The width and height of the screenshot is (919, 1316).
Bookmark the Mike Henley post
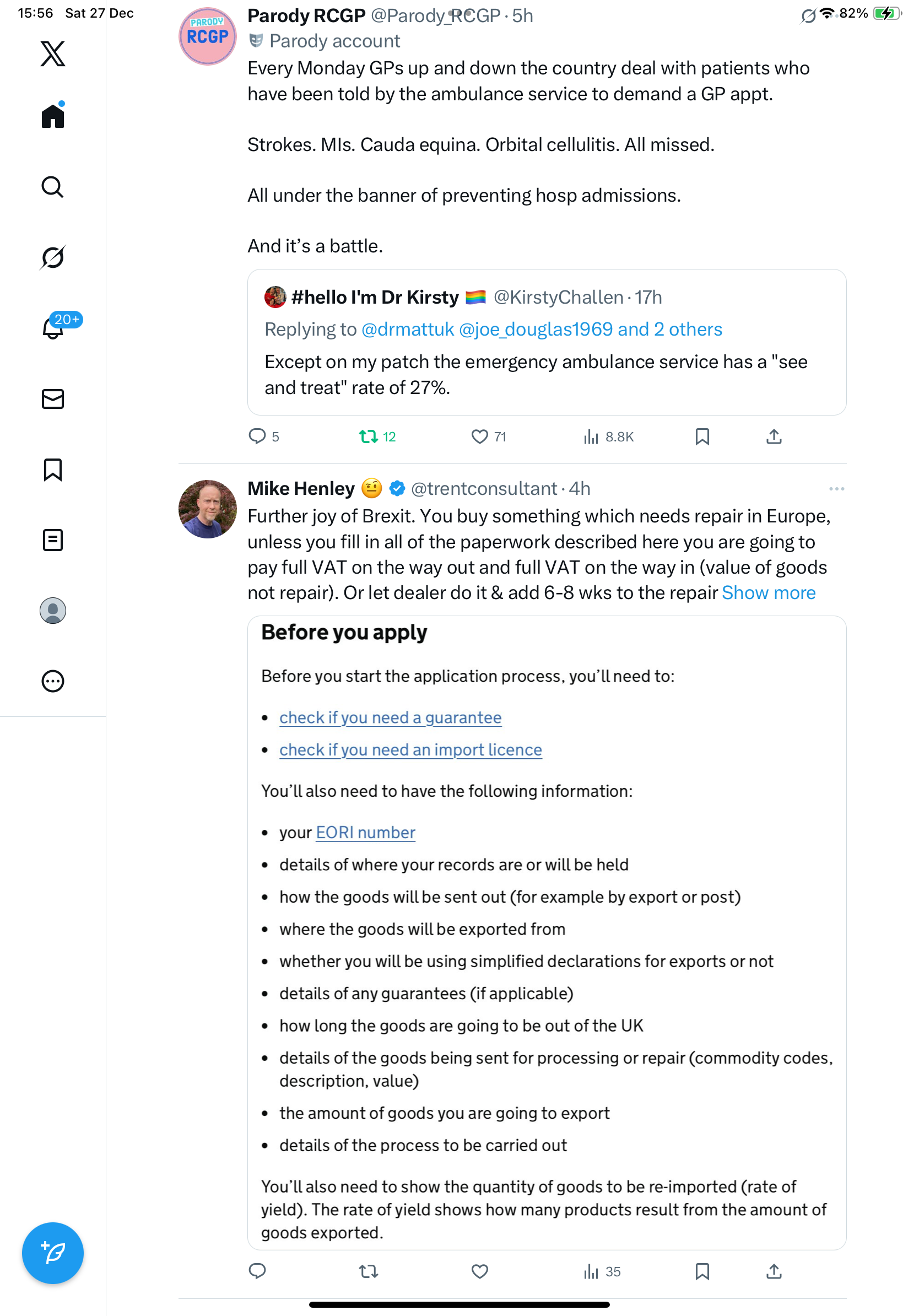[702, 1271]
